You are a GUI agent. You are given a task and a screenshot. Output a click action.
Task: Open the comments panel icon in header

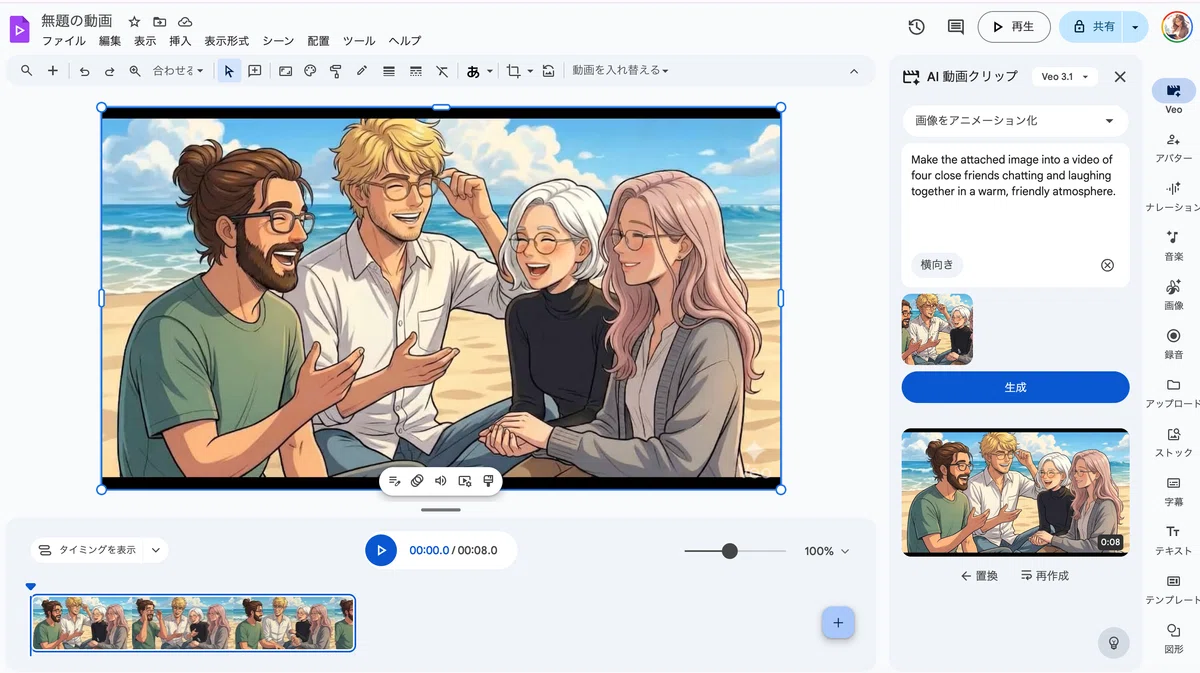pyautogui.click(x=955, y=27)
